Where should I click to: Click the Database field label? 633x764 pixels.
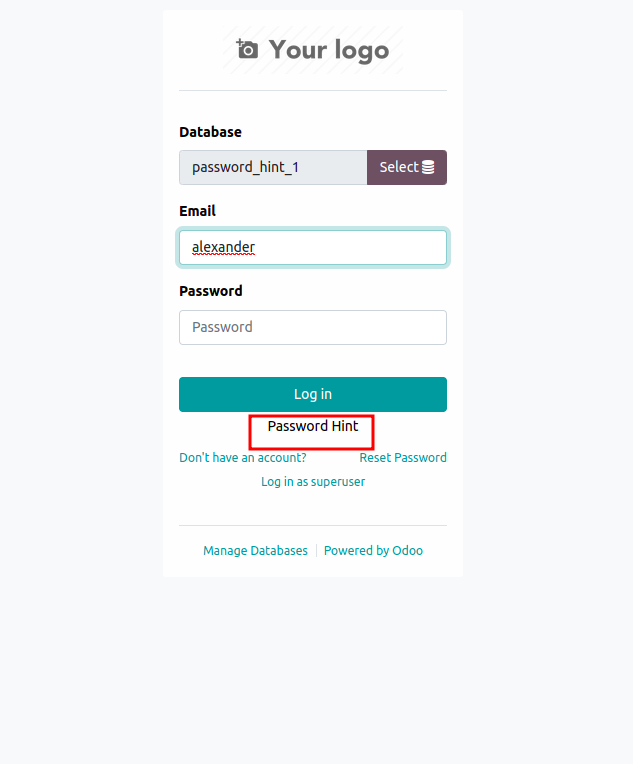click(210, 132)
